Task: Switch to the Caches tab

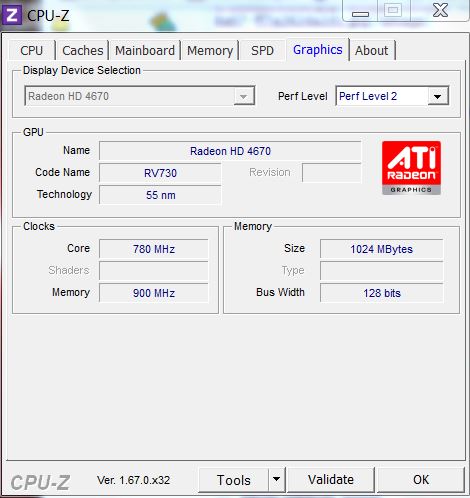Action: [x=82, y=51]
